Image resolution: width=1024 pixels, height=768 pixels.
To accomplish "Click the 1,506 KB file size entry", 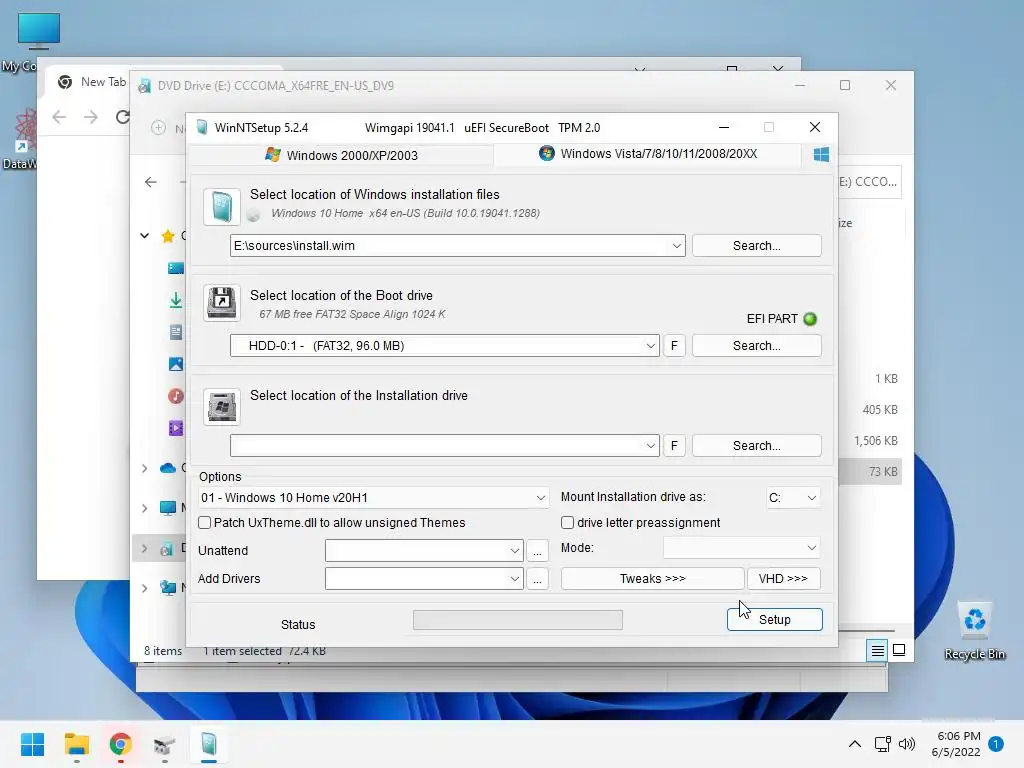I will [876, 441].
